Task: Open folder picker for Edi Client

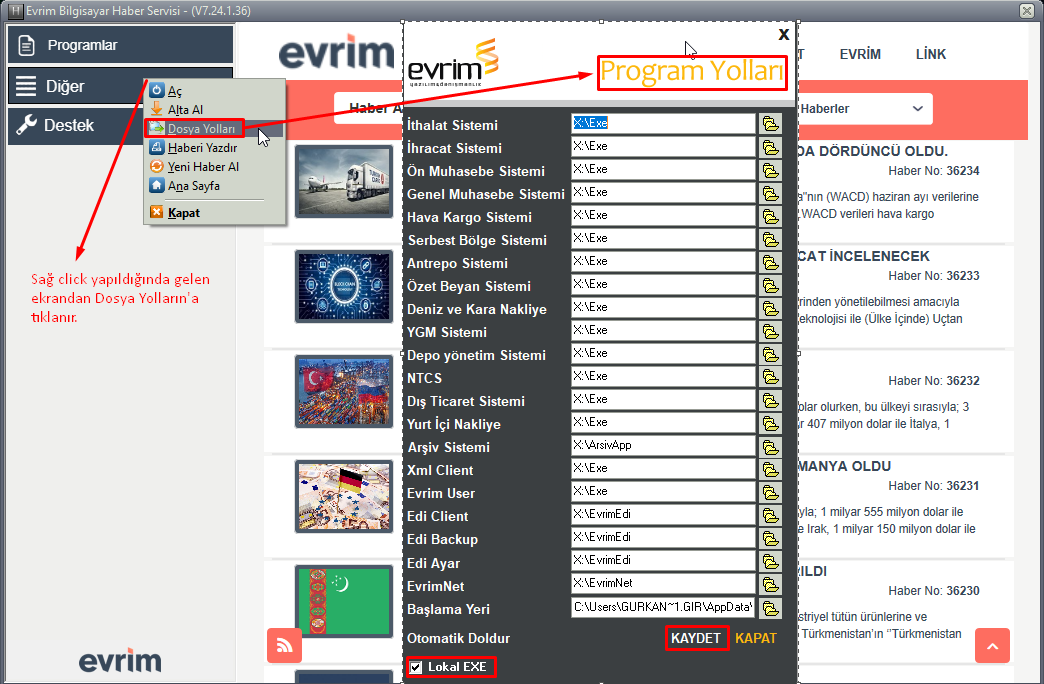Action: pos(770,515)
